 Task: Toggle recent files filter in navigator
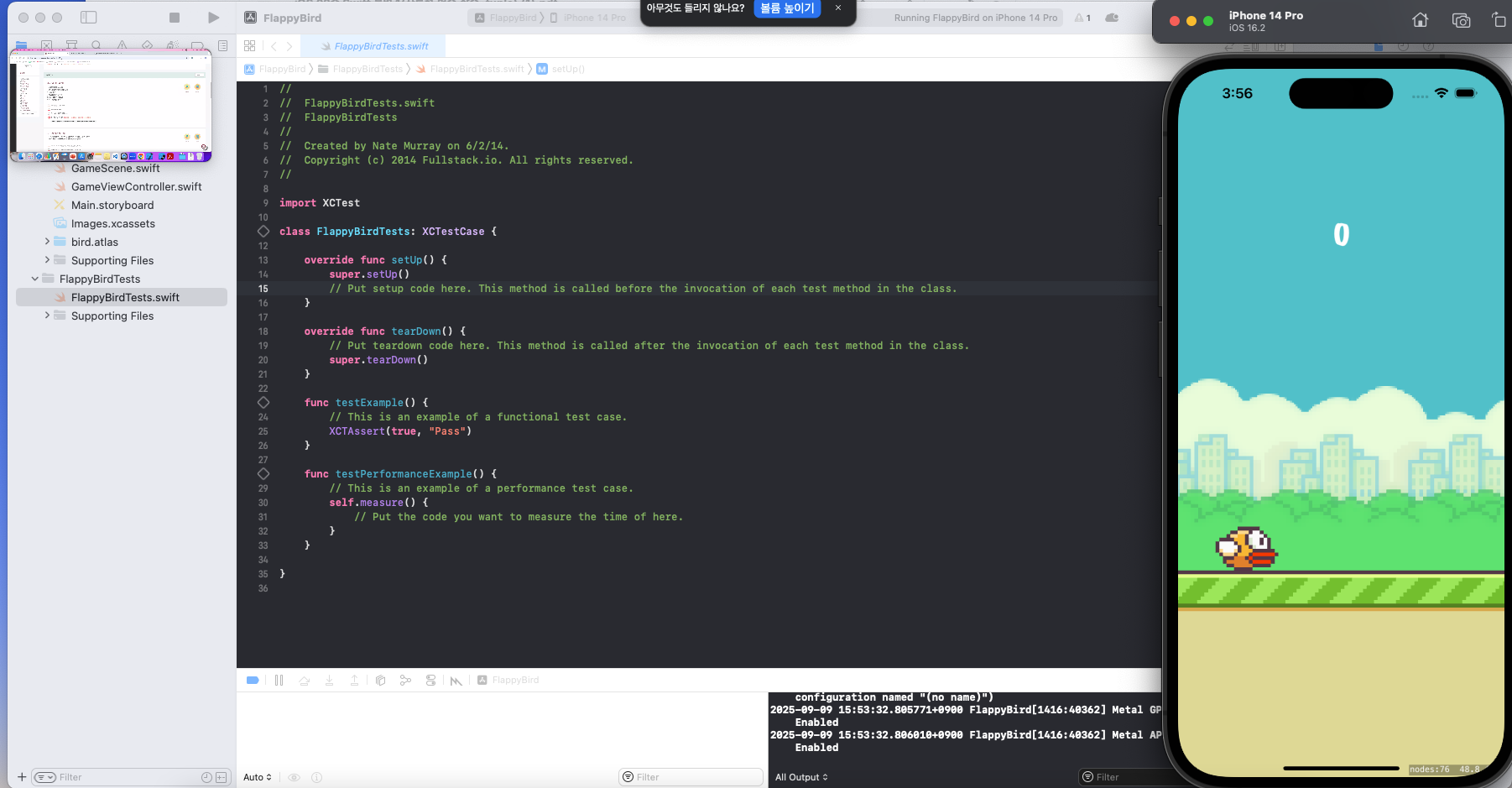coord(206,777)
